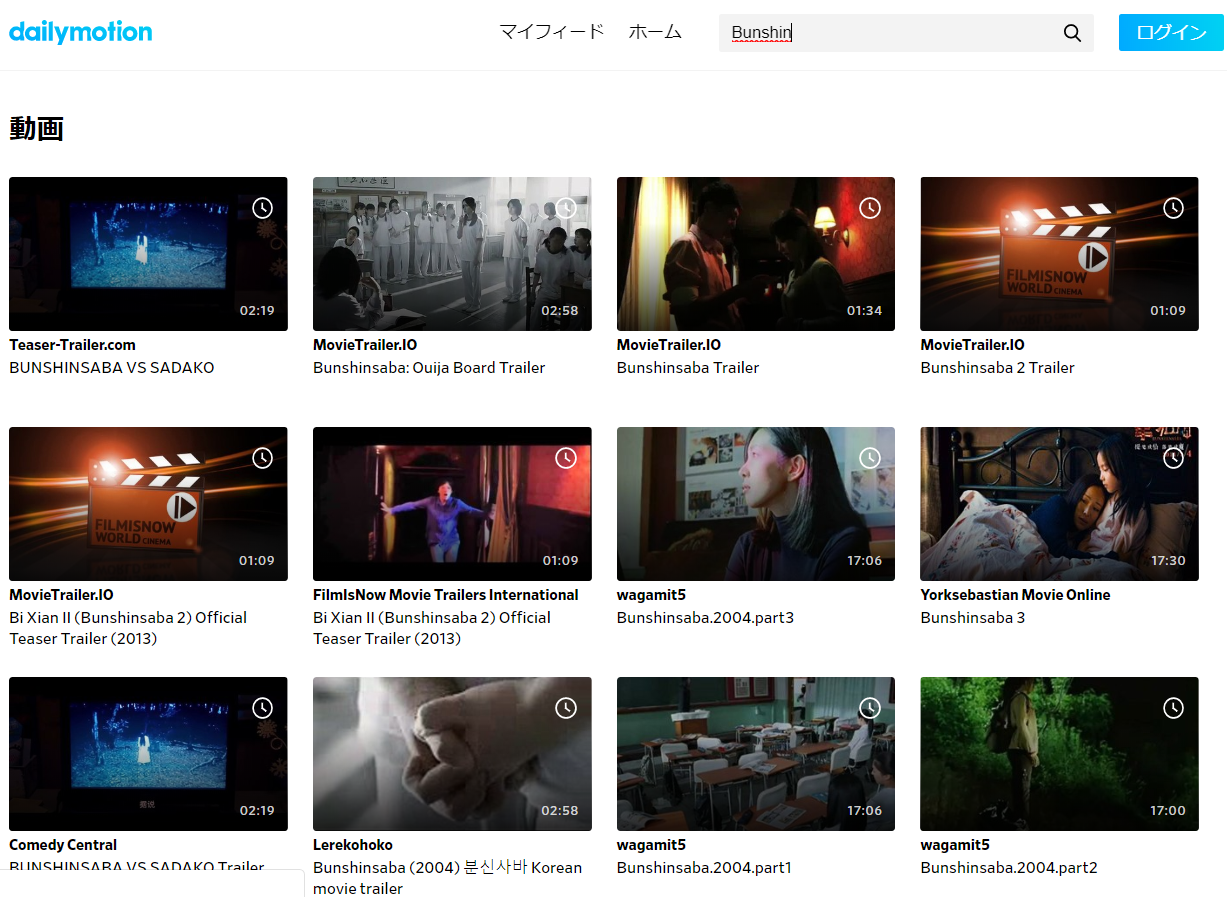Visit MovieTrailer.IO channel above Bunshinsaba 2 Trailer

tap(972, 345)
